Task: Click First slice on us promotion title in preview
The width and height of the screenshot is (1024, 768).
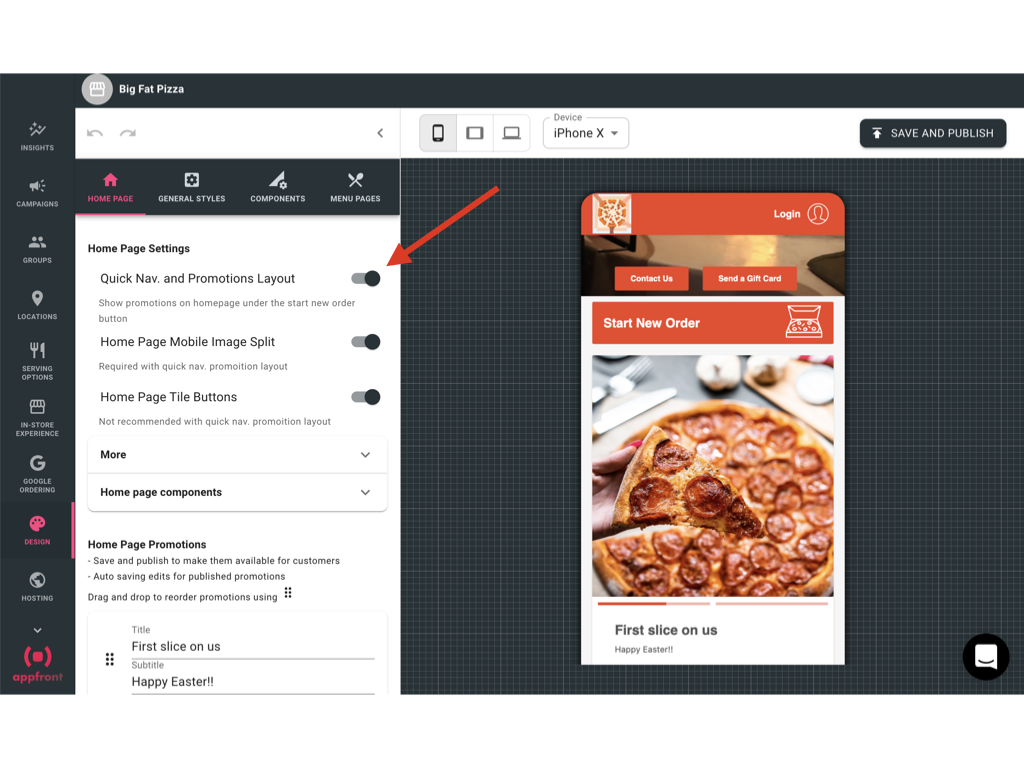Action: [x=665, y=630]
